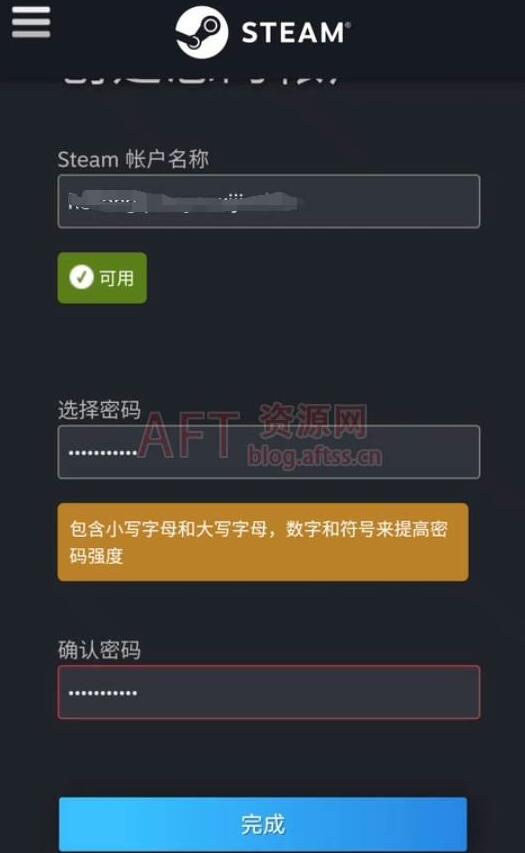Click the 完成 button
Image resolution: width=525 pixels, height=853 pixels.
coord(263,824)
